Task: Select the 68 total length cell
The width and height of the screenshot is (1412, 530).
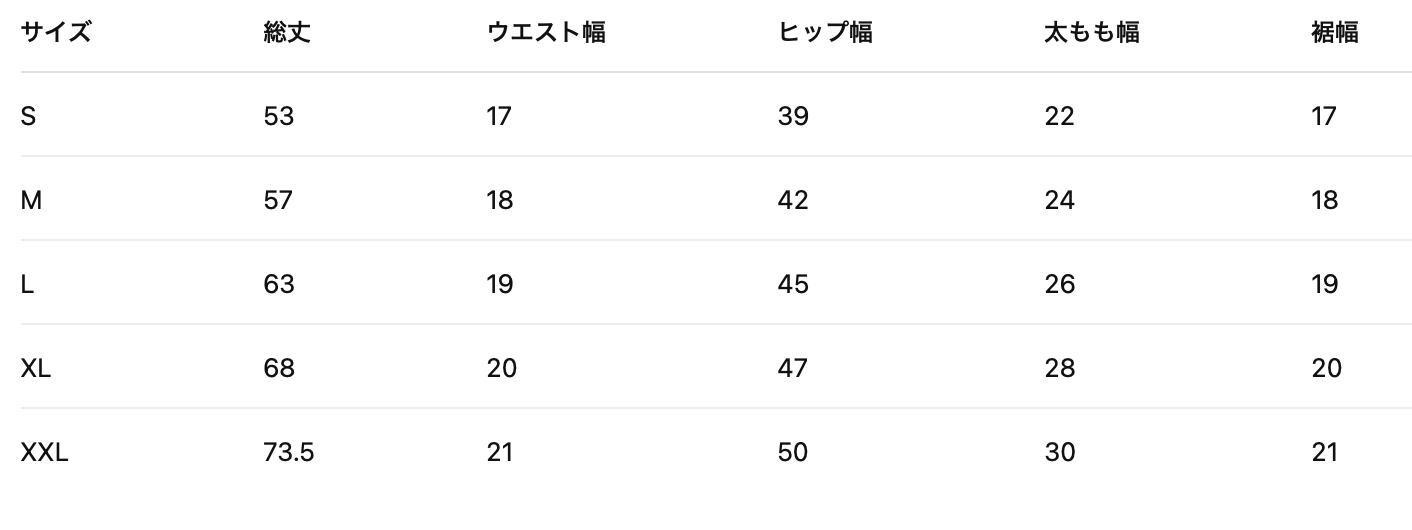Action: pos(279,369)
